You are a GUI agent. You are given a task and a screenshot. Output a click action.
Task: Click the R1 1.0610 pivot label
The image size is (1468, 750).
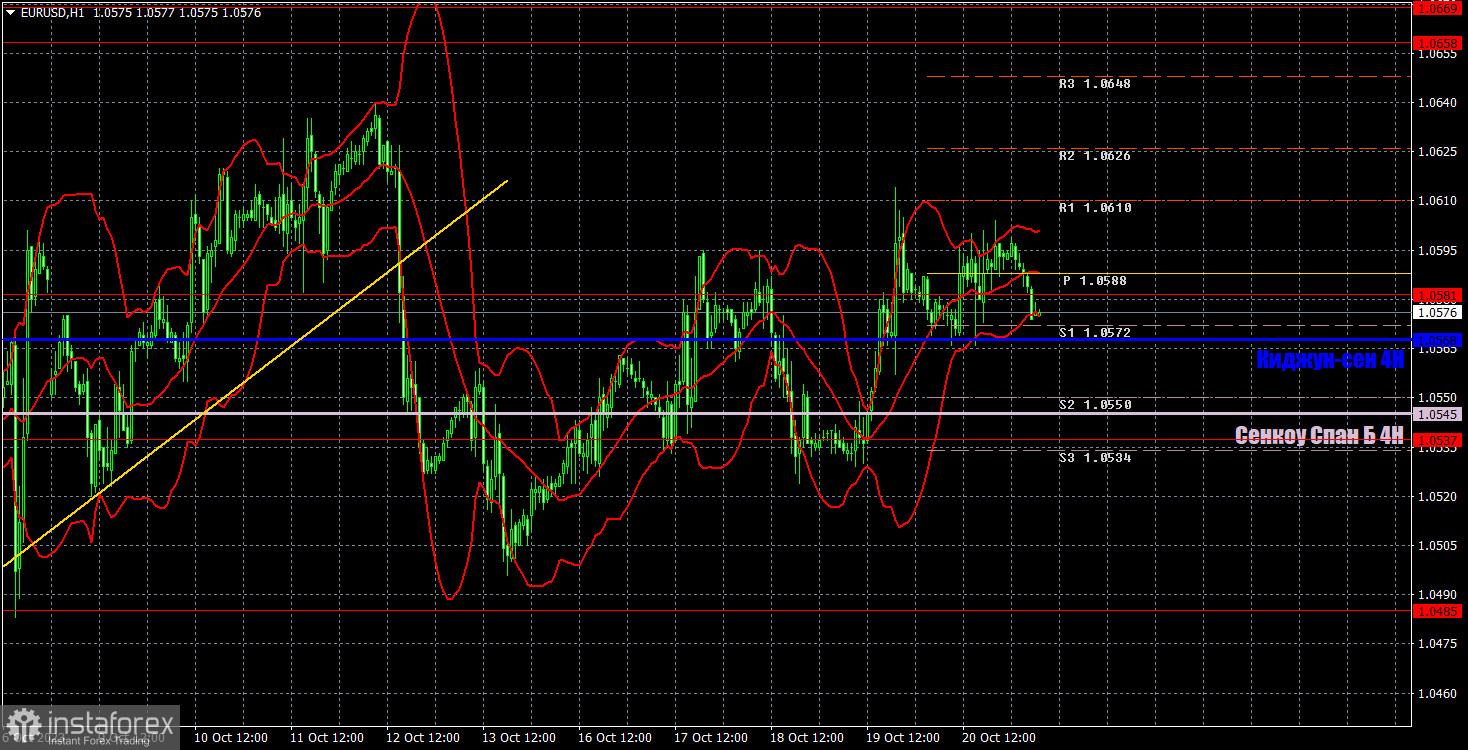[x=1095, y=208]
